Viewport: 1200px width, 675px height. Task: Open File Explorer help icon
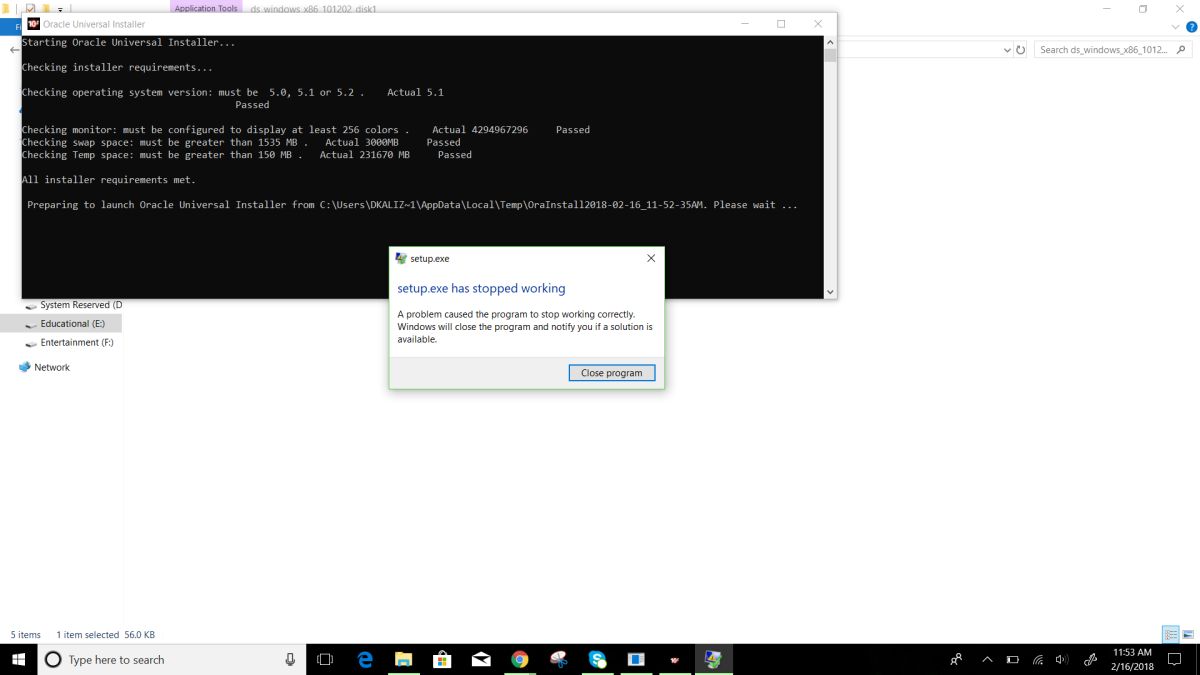pyautogui.click(x=1189, y=28)
